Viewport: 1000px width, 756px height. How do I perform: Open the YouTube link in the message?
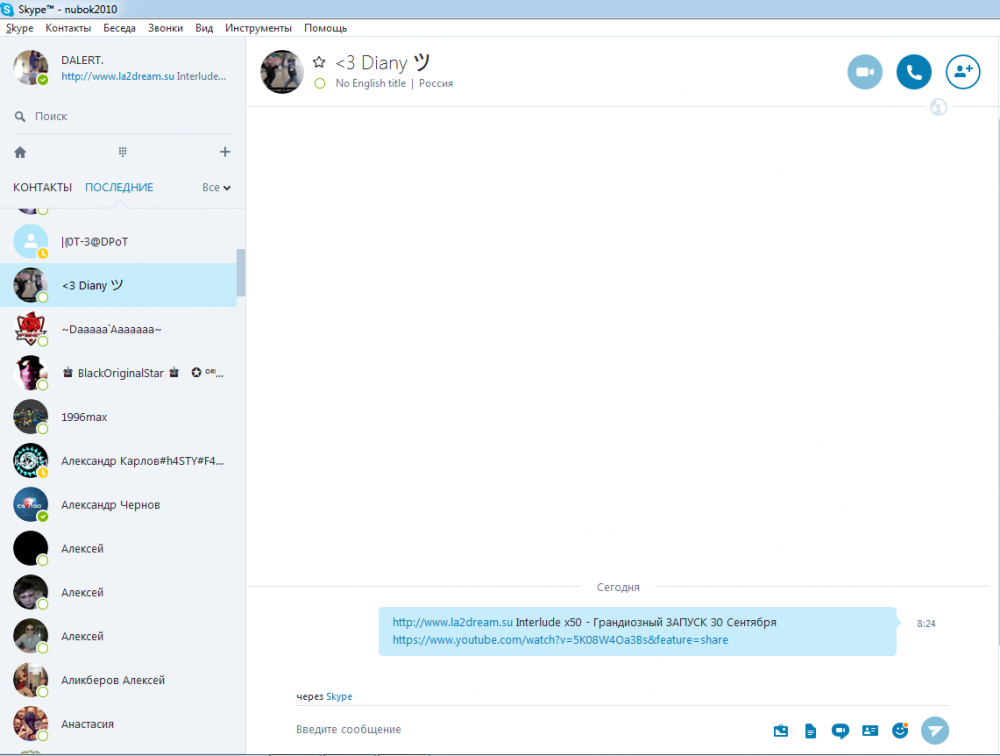pos(560,640)
